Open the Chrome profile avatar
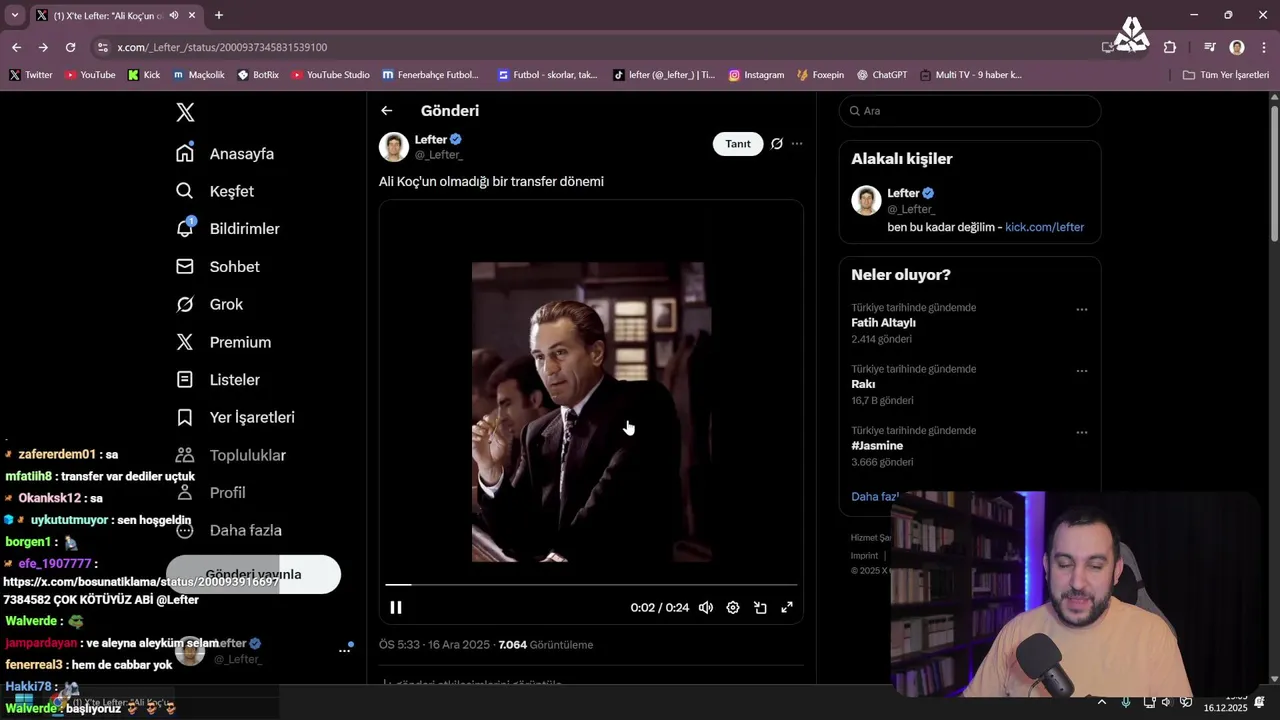 point(1237,47)
